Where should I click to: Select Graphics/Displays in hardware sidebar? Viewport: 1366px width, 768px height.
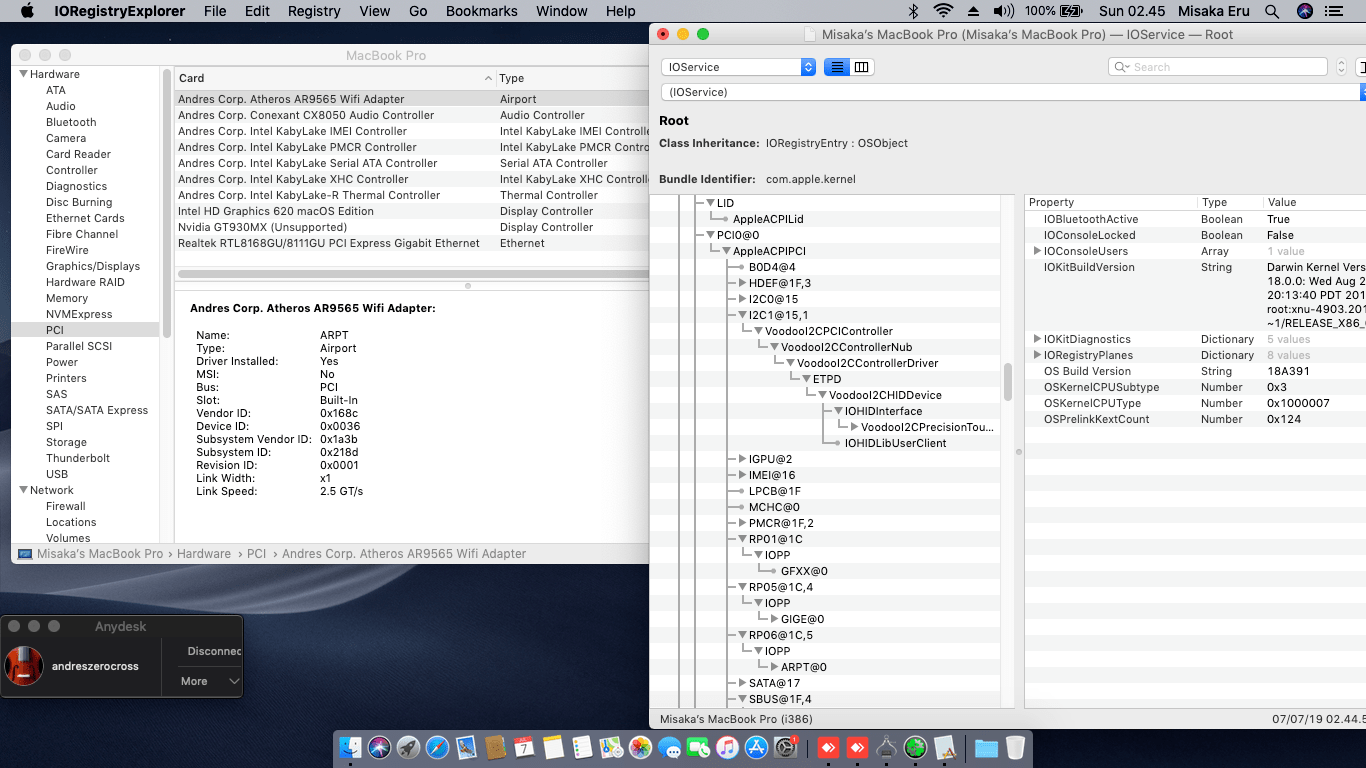93,266
